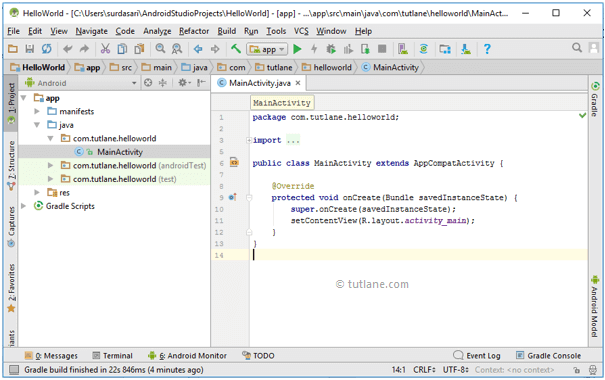
Task: Close the MainActivity.java tab
Action: pos(298,83)
